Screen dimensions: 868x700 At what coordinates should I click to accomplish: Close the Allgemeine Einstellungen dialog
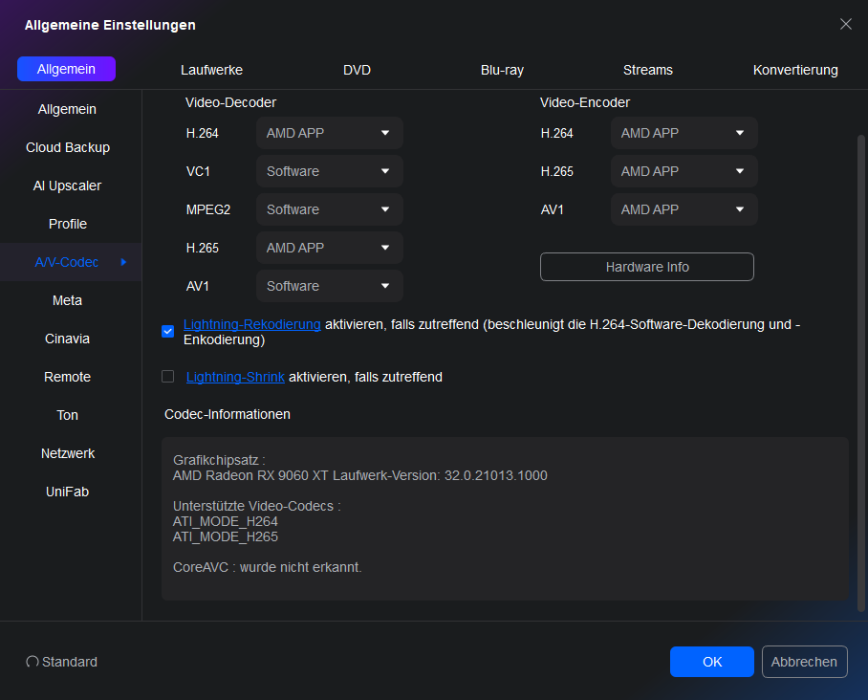(x=845, y=24)
